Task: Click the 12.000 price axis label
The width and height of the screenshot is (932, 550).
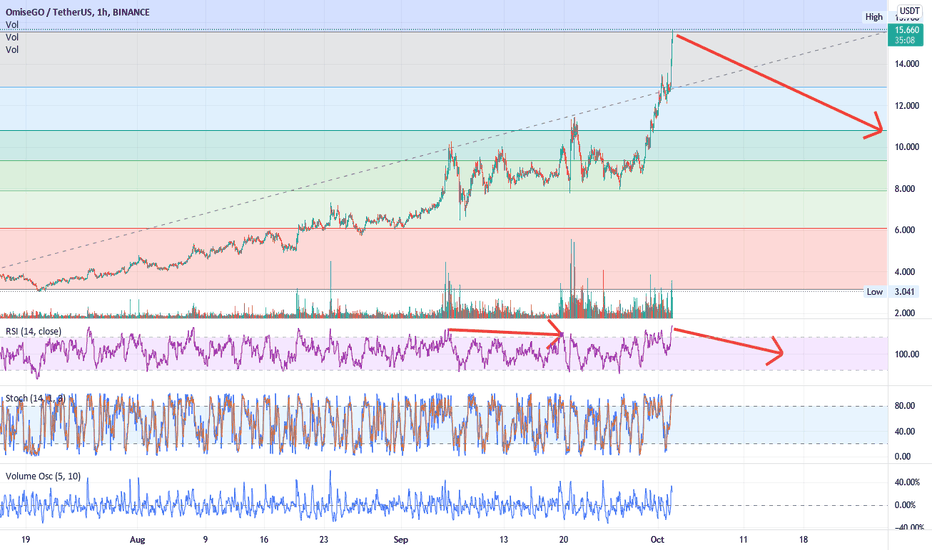Action: (x=906, y=106)
